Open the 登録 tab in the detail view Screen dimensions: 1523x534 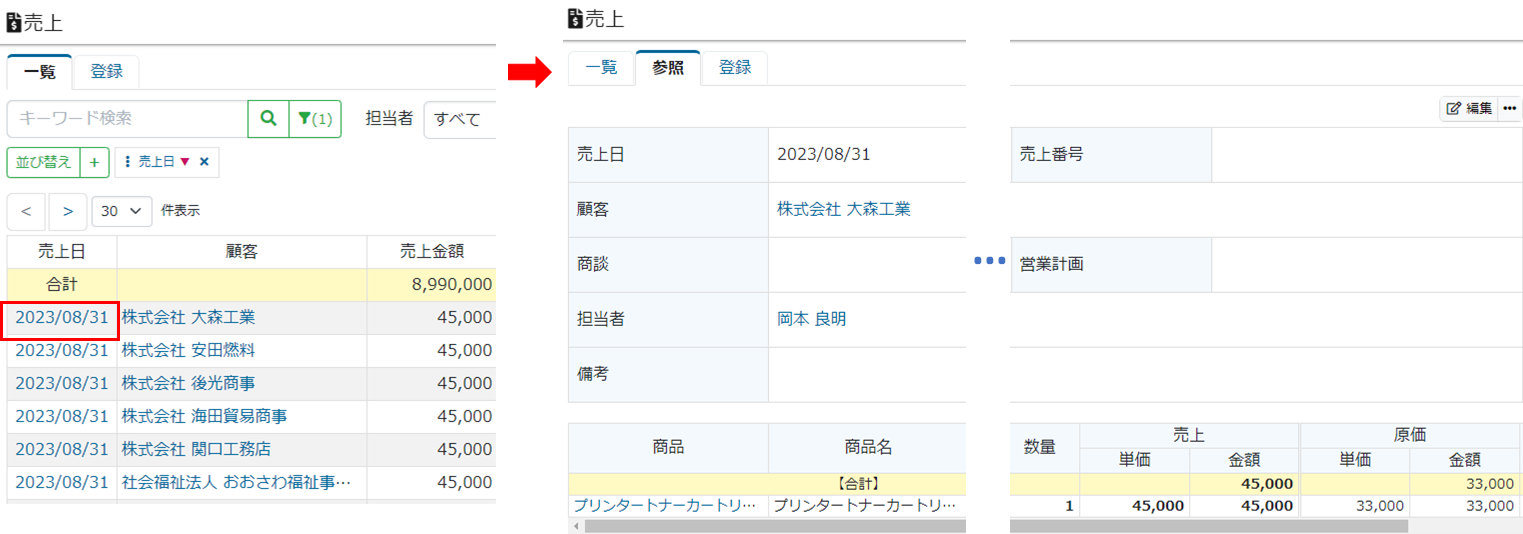pos(735,67)
